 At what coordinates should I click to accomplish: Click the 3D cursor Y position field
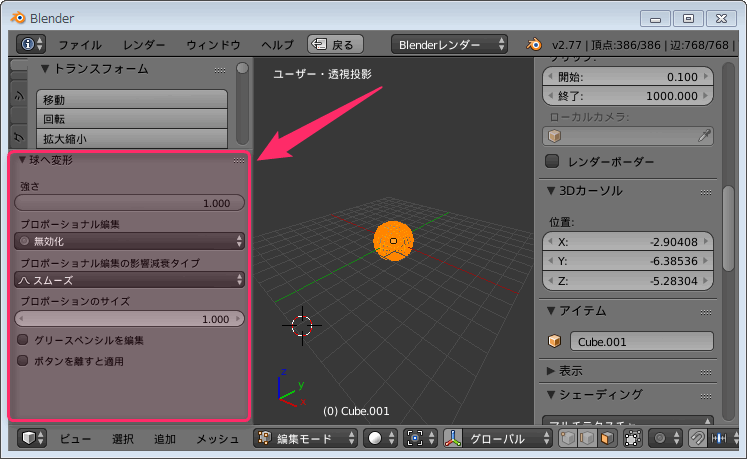point(628,261)
